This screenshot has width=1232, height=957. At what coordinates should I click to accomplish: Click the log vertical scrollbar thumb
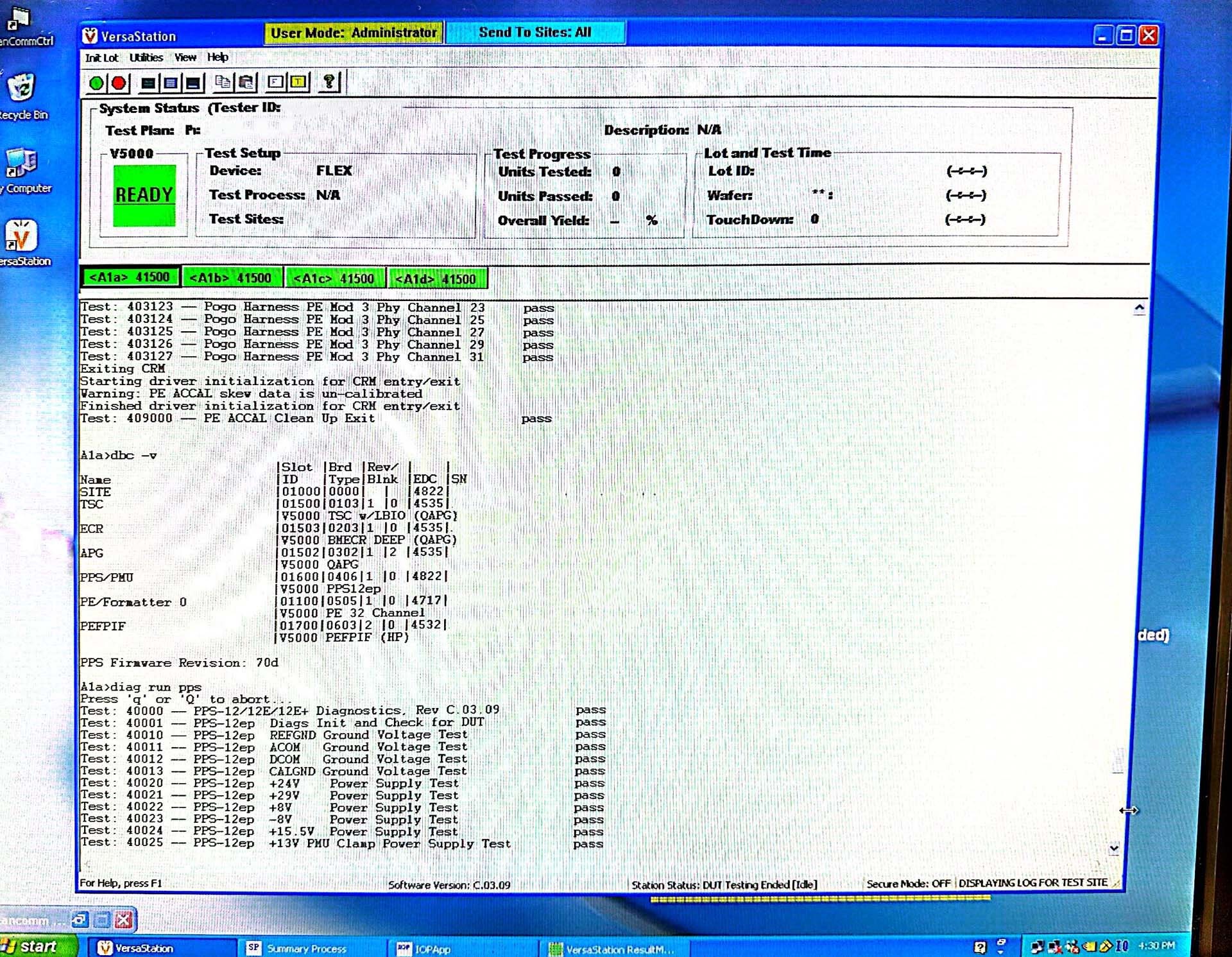(x=1118, y=761)
